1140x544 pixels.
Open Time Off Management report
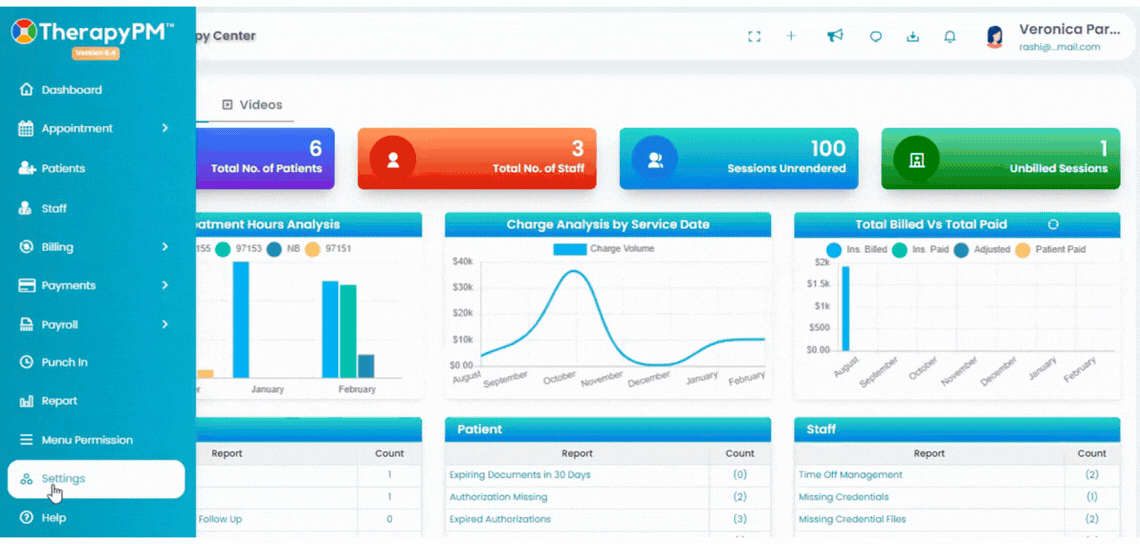point(850,475)
